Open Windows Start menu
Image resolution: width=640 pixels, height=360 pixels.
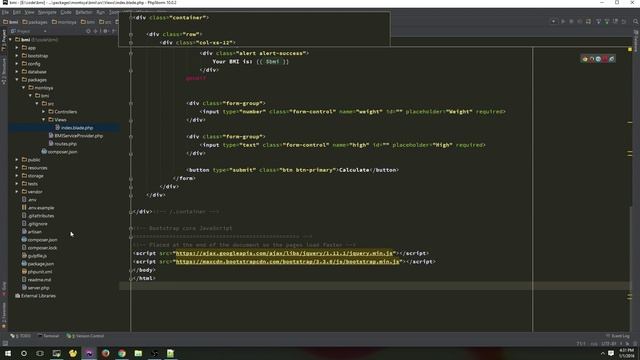[x=8, y=353]
